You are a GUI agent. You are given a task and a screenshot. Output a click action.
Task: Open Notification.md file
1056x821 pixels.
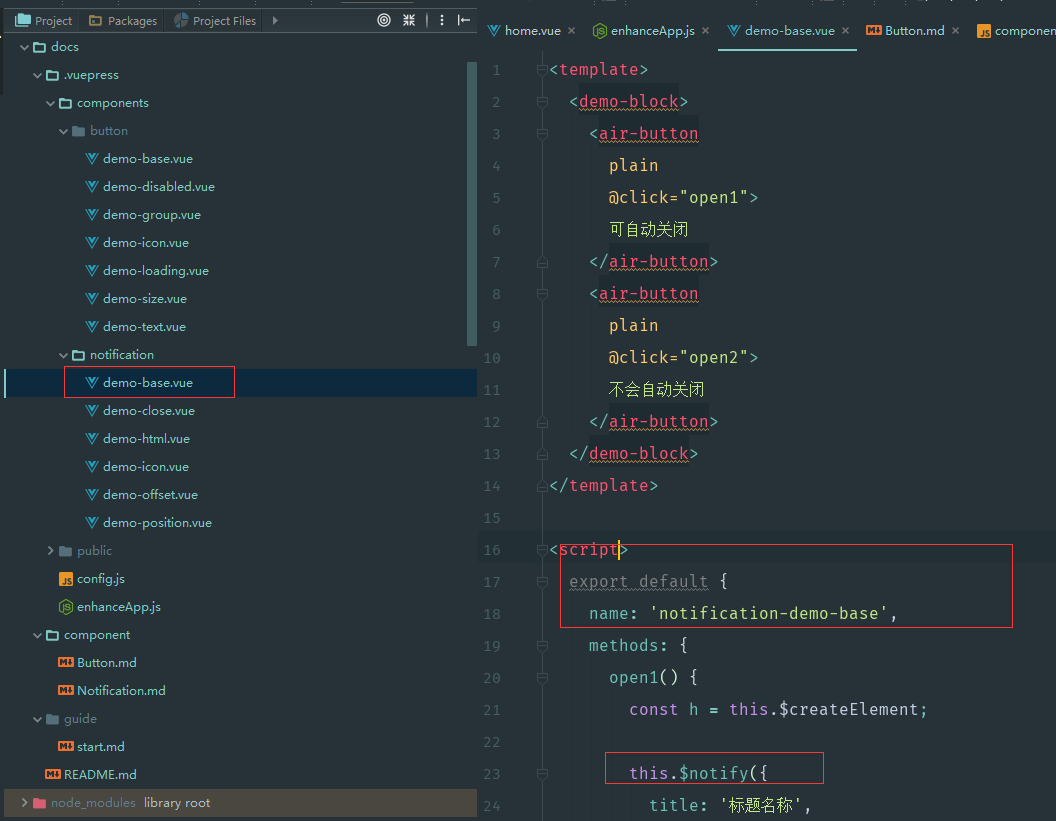121,691
